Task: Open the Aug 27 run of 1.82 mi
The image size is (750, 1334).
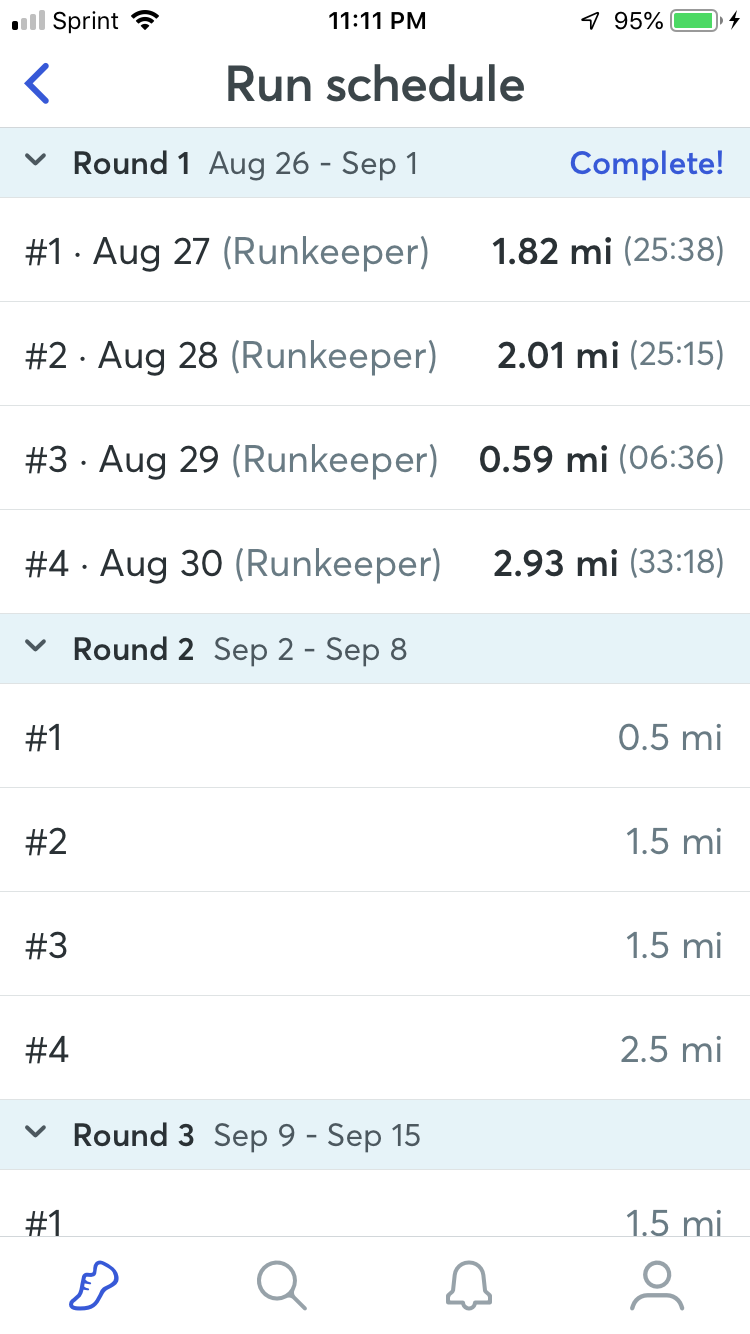Action: pyautogui.click(x=375, y=251)
